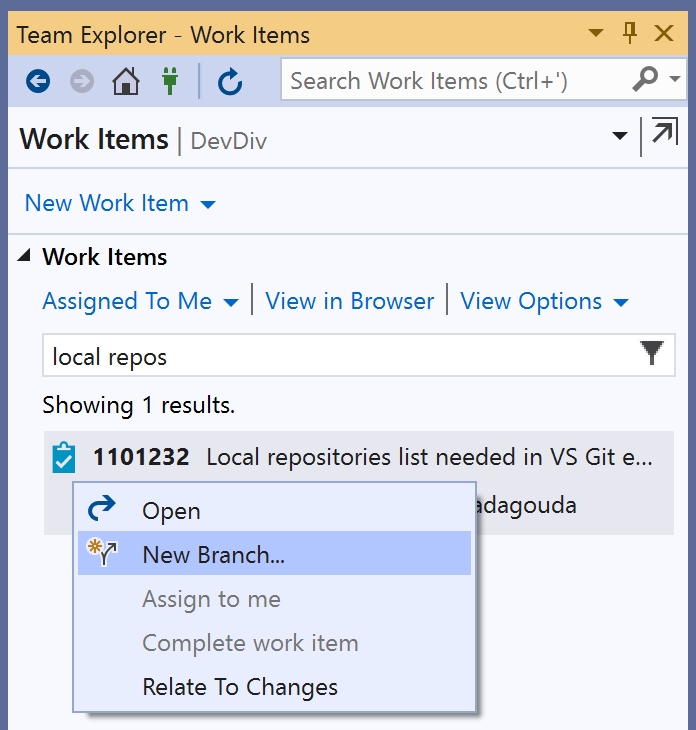Go back using the blue arrow icon
This screenshot has height=730, width=696.
pyautogui.click(x=38, y=81)
